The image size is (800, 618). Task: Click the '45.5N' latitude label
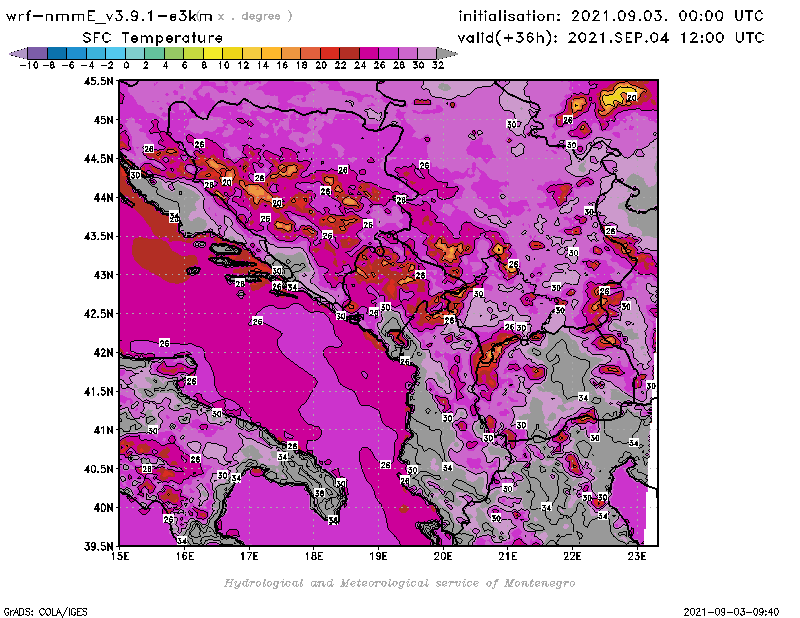click(x=99, y=81)
